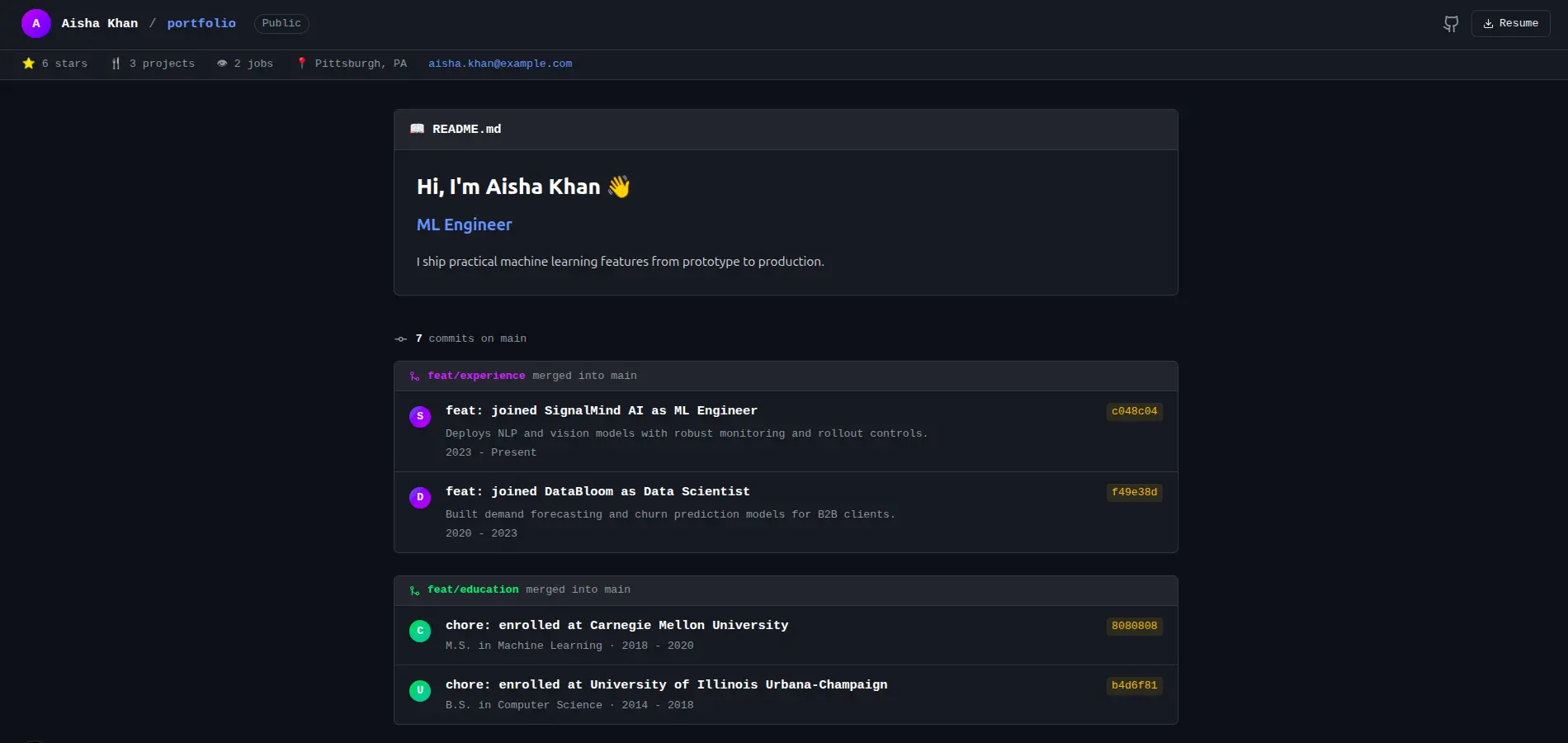Click the star icon beside 6 stars
Screen dimensions: 1568x743
[x=29, y=64]
